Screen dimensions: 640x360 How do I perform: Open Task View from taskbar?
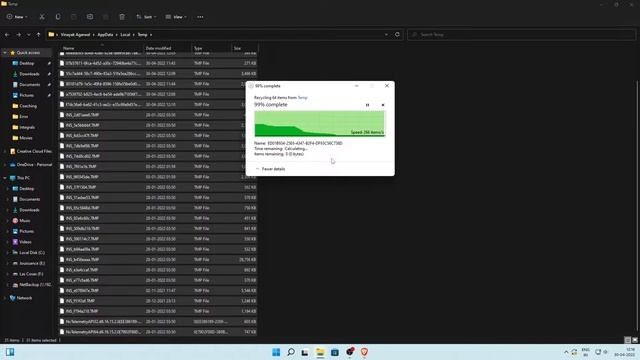point(305,352)
